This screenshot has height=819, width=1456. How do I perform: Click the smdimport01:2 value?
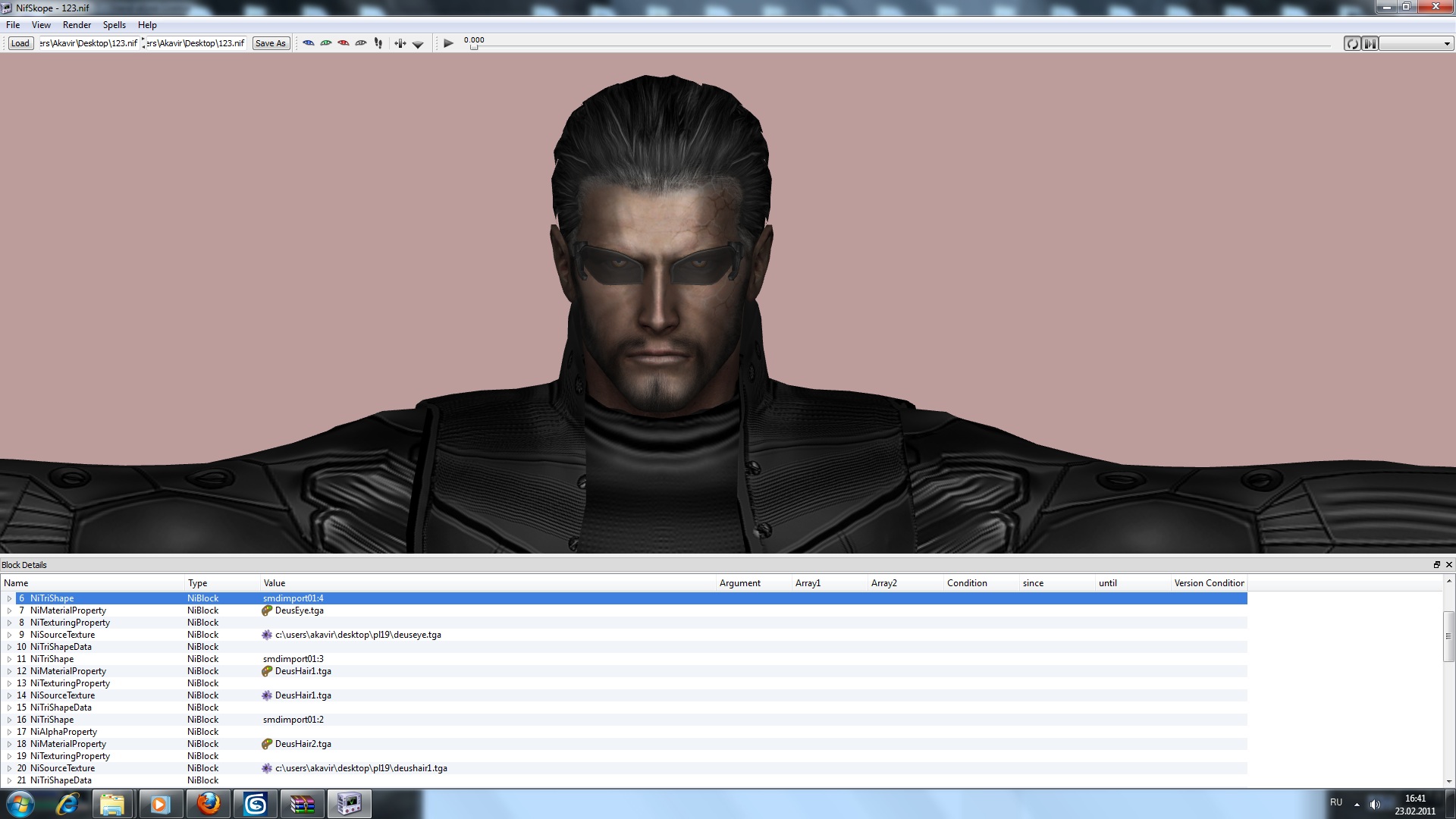pyautogui.click(x=293, y=720)
